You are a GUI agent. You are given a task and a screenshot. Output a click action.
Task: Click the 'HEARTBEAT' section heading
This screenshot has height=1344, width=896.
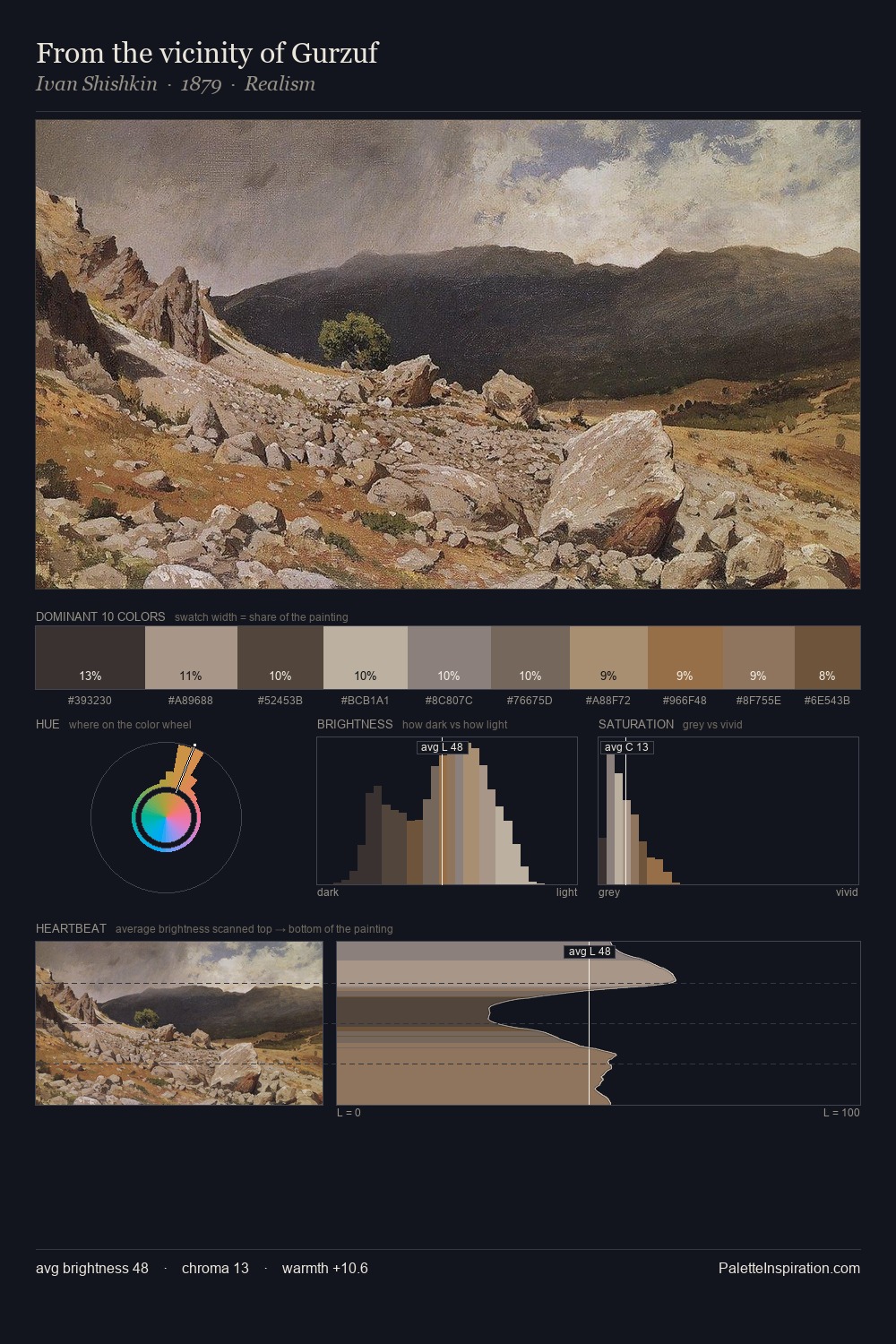pos(71,929)
